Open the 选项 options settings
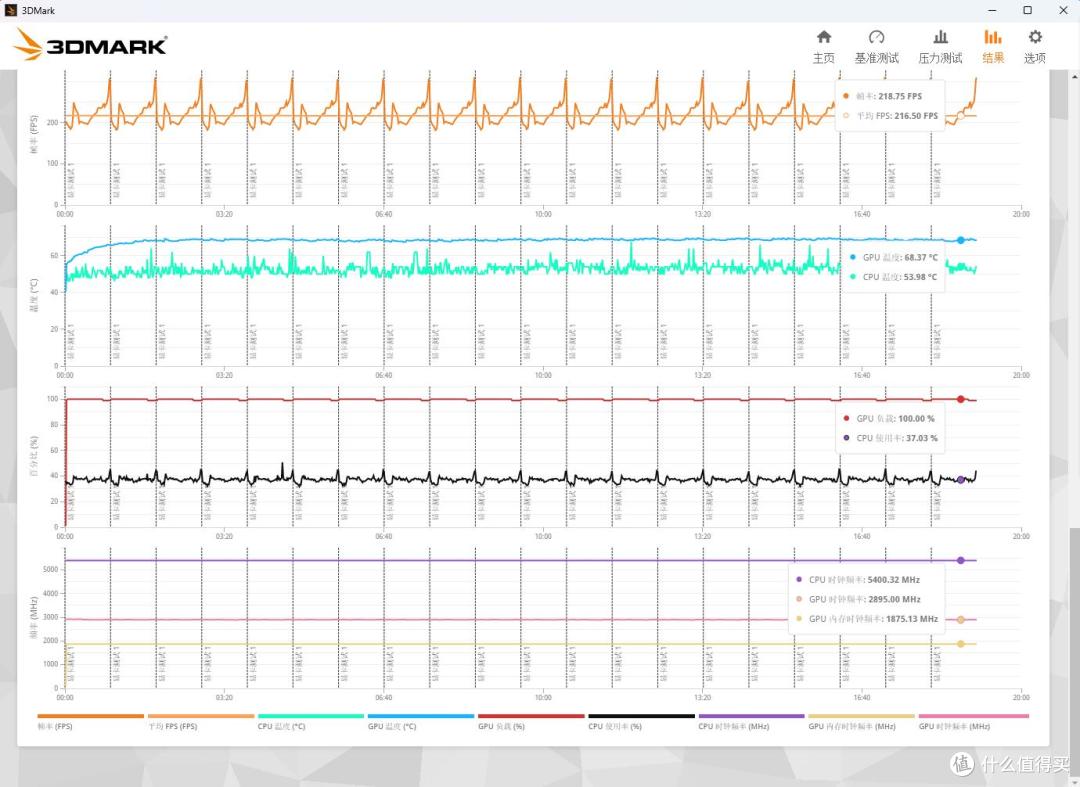This screenshot has height=787, width=1080. [x=1035, y=47]
